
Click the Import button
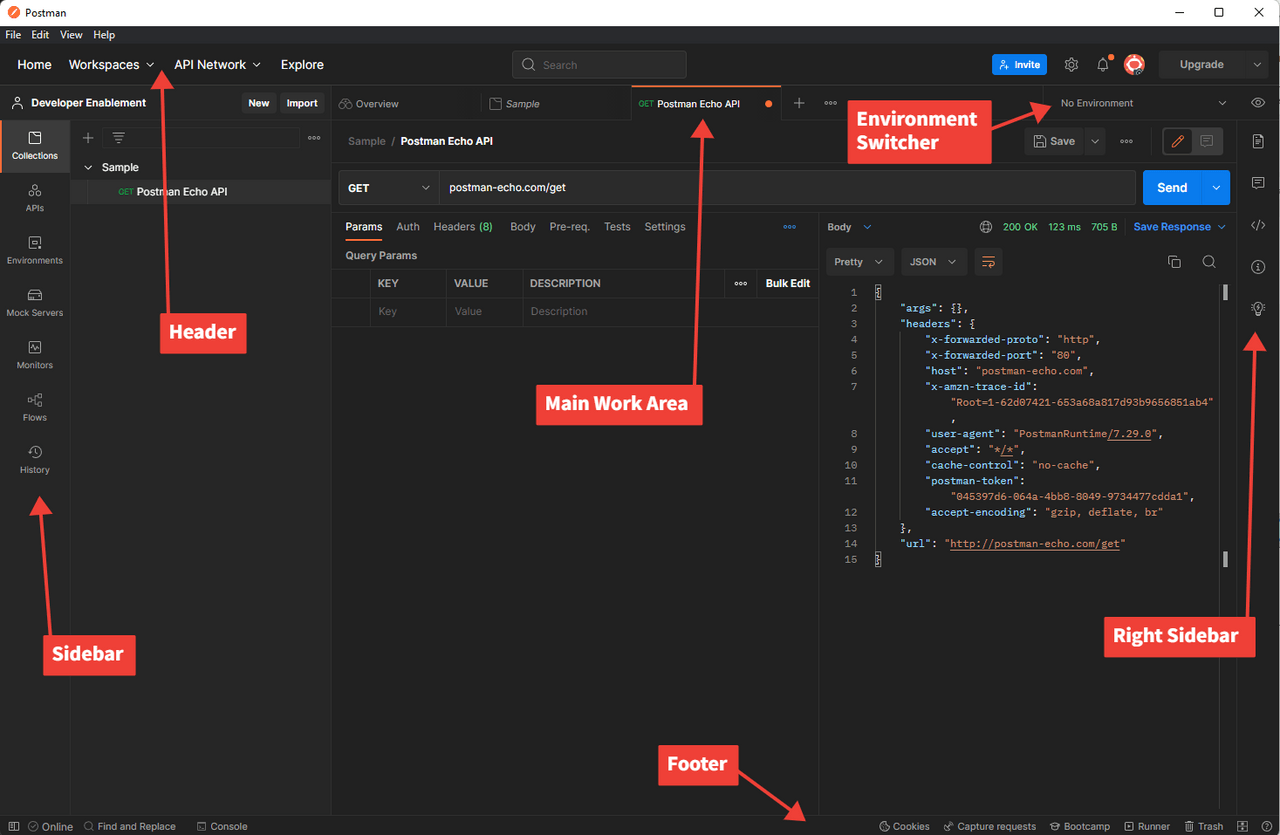(302, 103)
